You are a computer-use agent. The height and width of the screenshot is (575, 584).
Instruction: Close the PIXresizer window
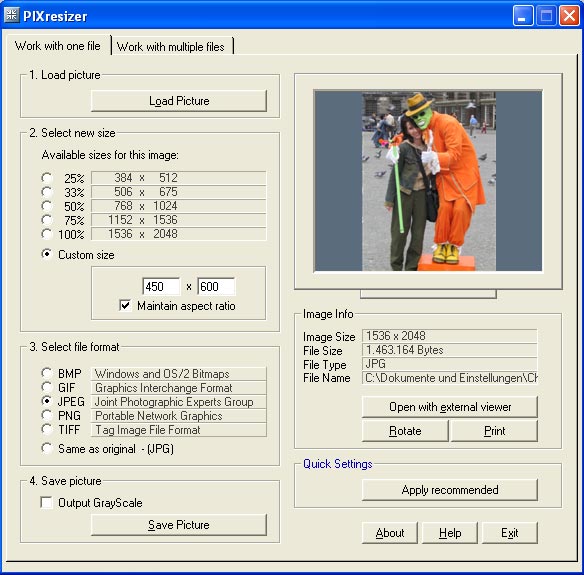point(569,16)
